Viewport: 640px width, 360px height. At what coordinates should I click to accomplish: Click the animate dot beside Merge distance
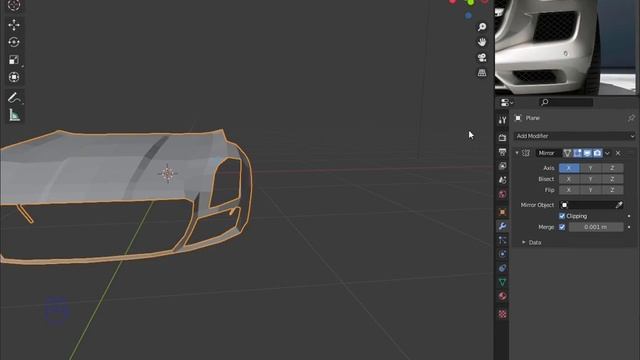click(x=629, y=227)
